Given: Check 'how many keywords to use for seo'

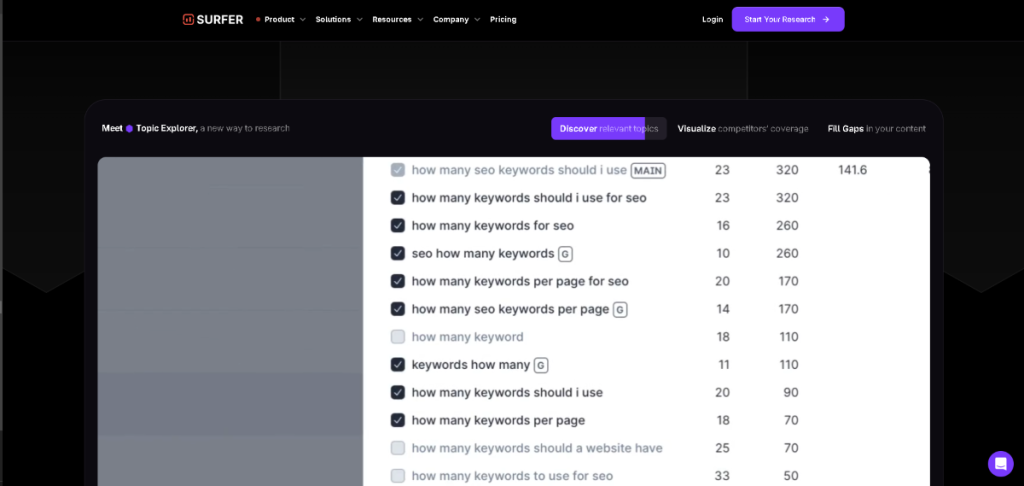Looking at the screenshot, I should (398, 476).
